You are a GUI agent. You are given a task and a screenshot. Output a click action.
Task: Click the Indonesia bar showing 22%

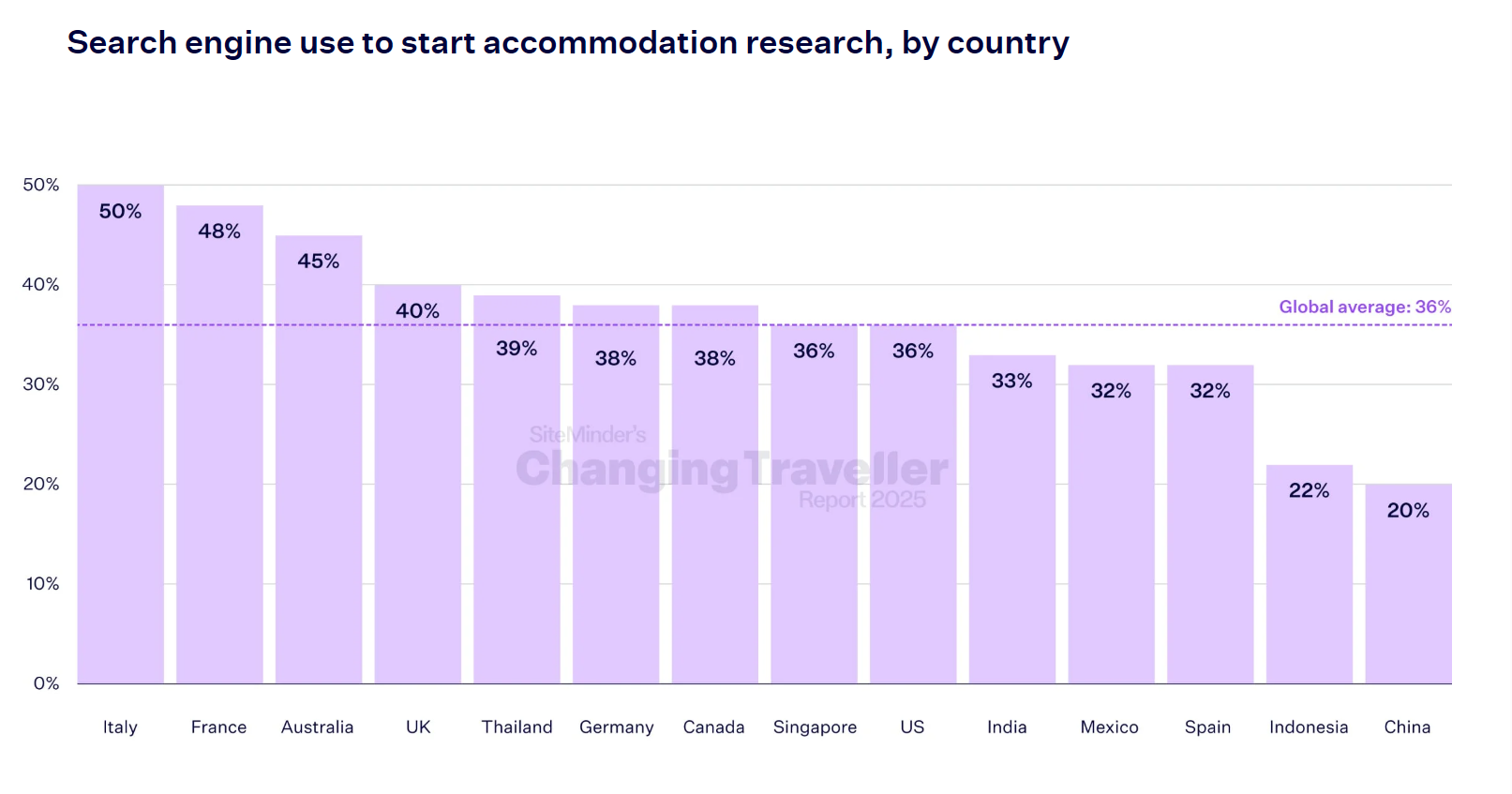[1309, 574]
